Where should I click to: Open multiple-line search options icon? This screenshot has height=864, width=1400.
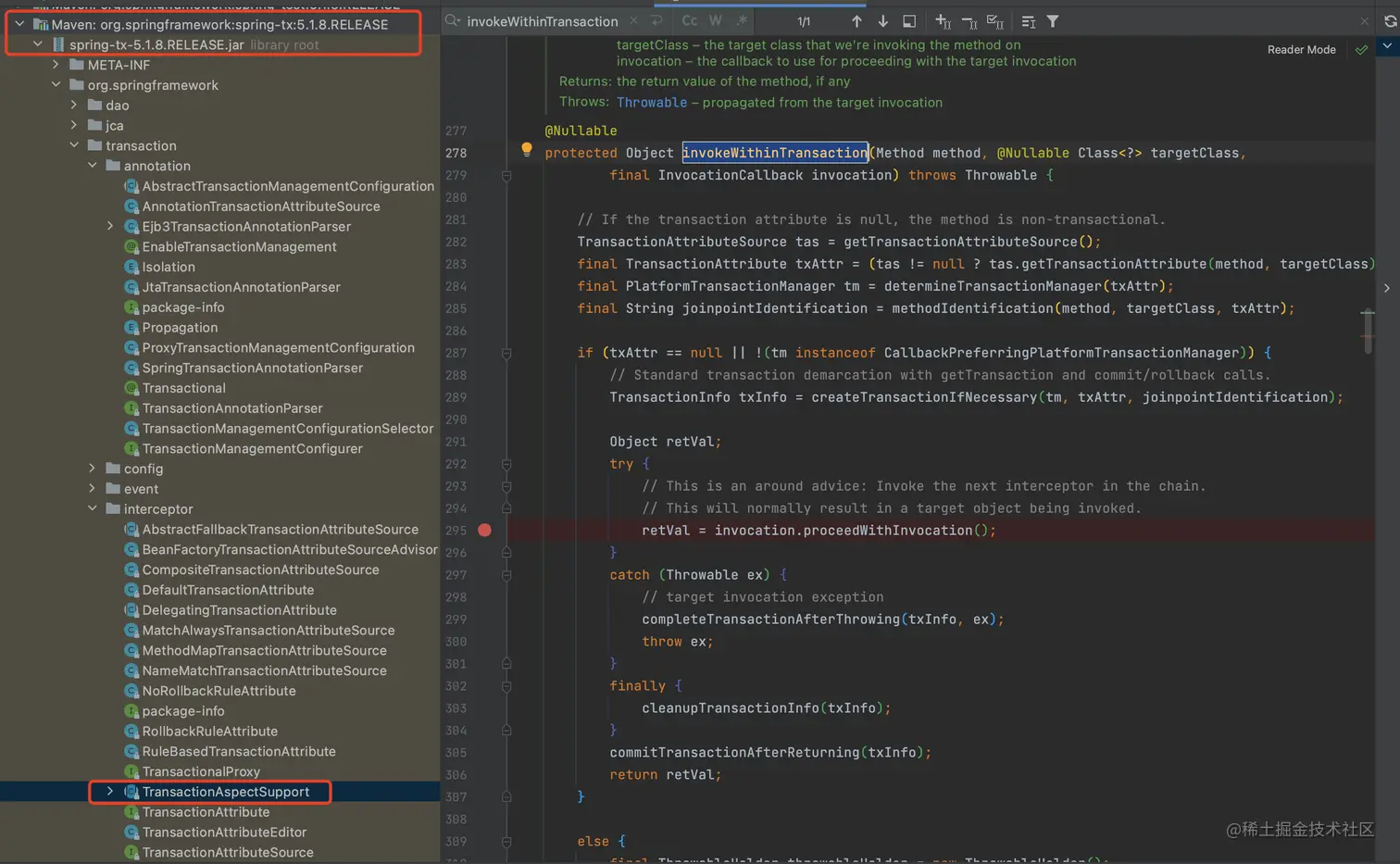pyautogui.click(x=1029, y=21)
